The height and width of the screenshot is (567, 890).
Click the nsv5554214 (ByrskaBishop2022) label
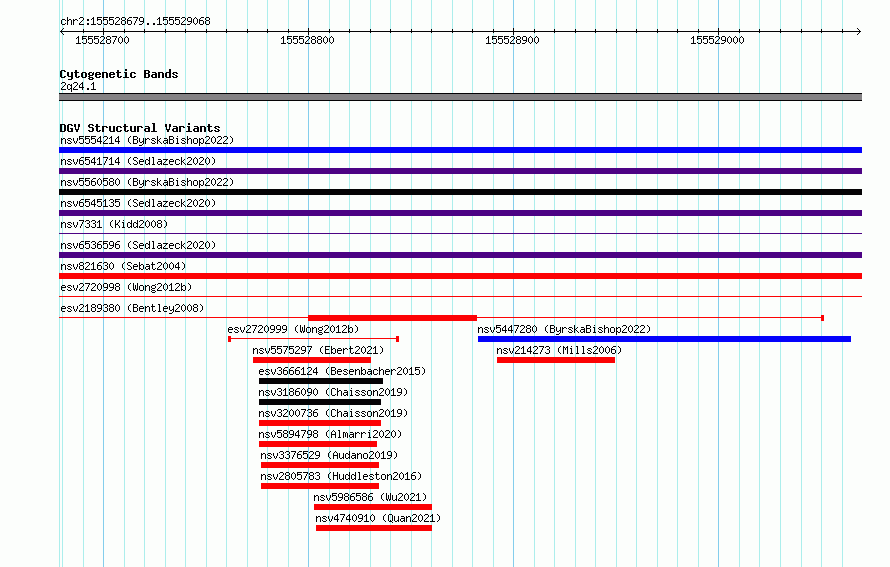click(x=147, y=140)
